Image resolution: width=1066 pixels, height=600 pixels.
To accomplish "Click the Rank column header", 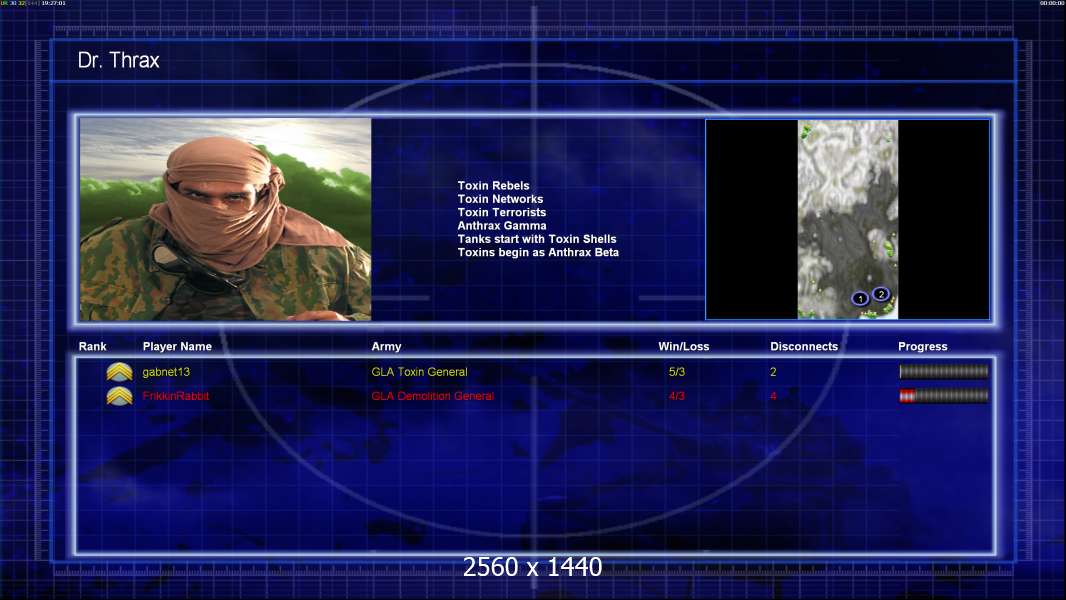I will coord(92,347).
